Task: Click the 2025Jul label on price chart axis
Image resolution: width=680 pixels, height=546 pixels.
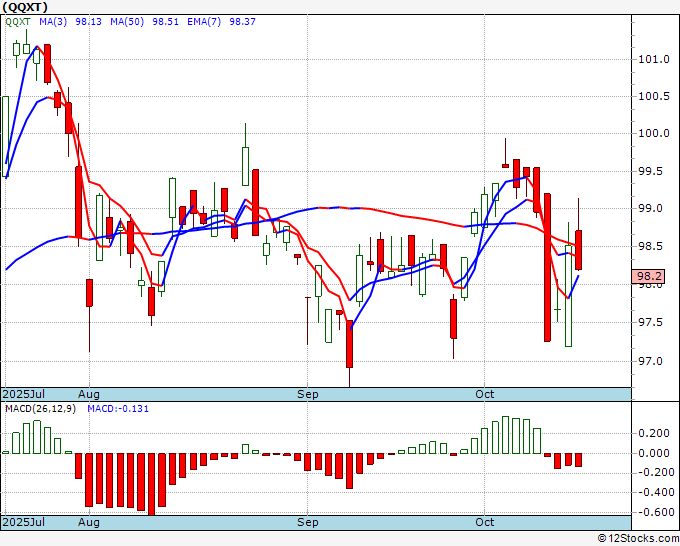Action: click(x=24, y=394)
